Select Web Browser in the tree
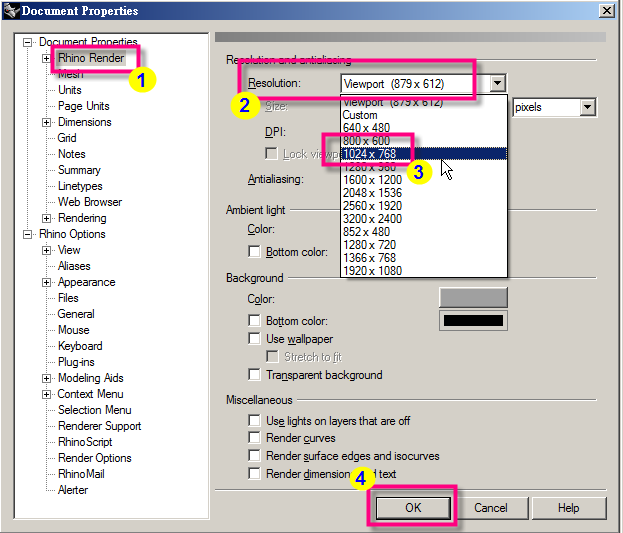 [90, 202]
